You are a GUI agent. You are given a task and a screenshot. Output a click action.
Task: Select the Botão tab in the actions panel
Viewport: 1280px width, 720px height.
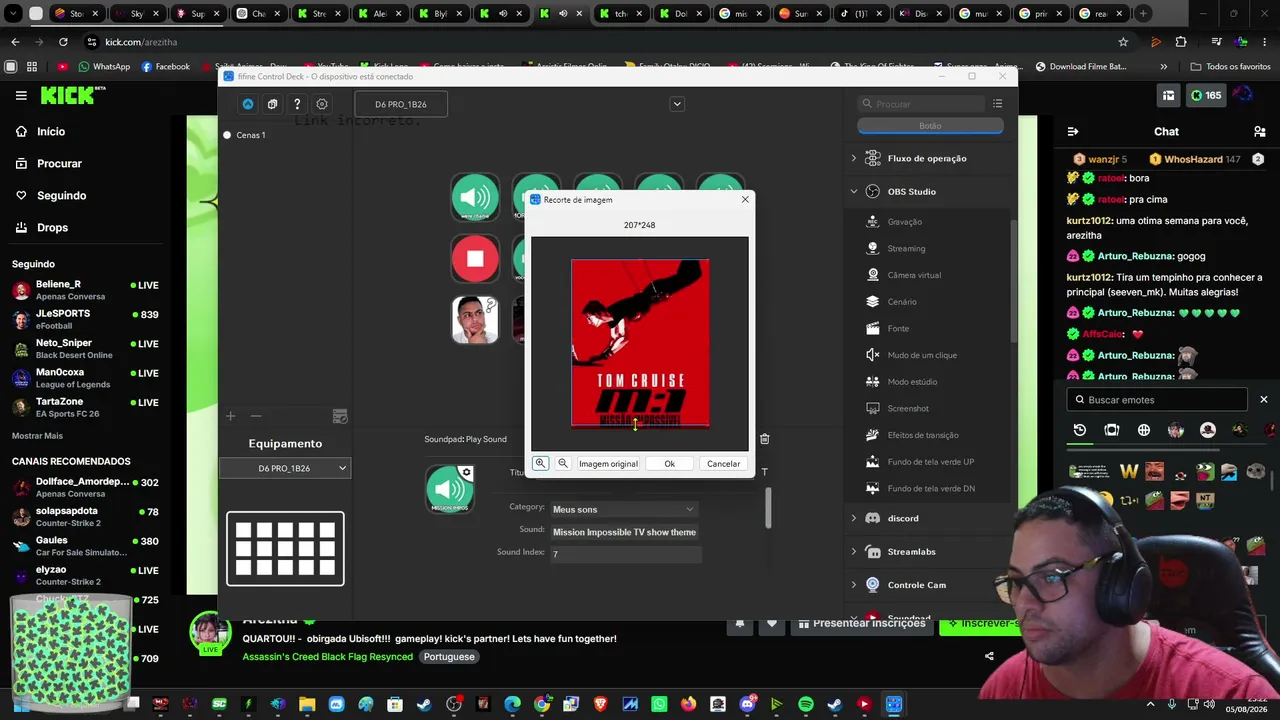(x=930, y=126)
